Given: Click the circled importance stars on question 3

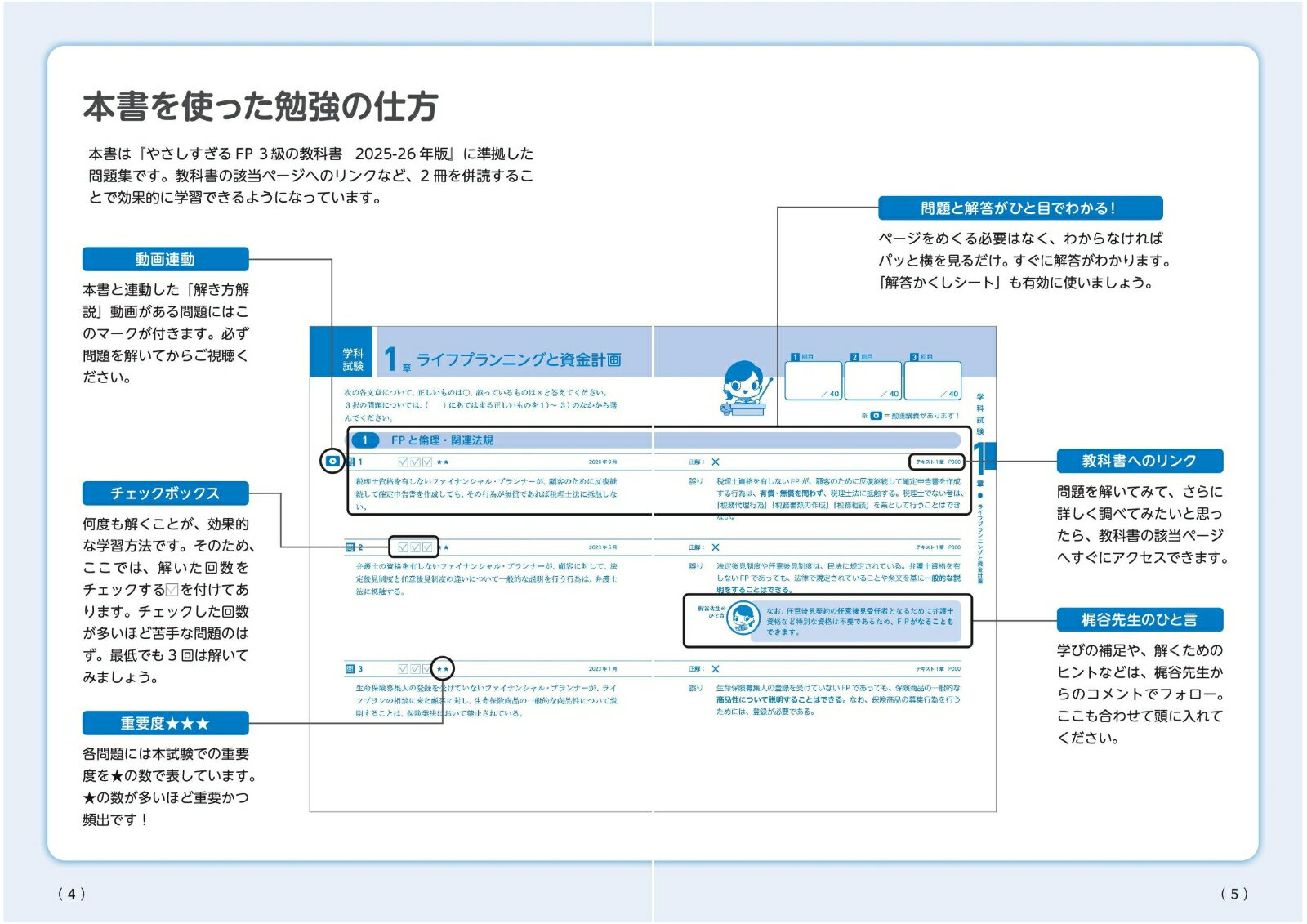Looking at the screenshot, I should [x=443, y=669].
